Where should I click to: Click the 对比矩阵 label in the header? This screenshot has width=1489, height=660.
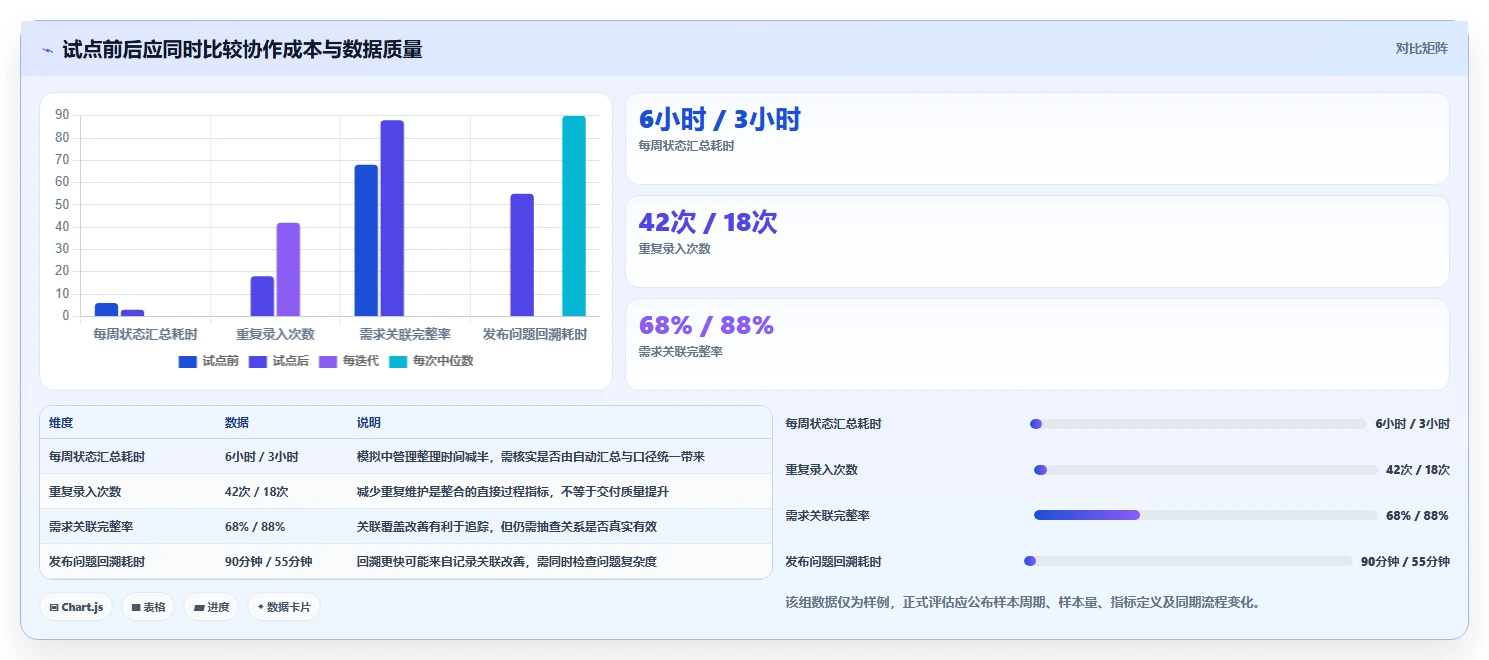coord(1421,48)
